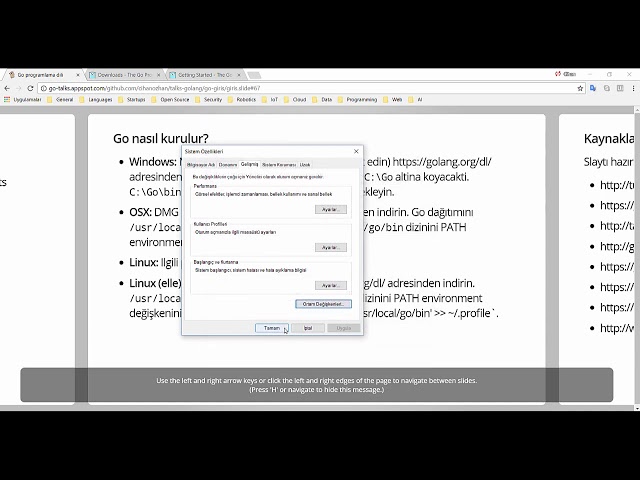Open the Web bookmarks folder

(392, 100)
